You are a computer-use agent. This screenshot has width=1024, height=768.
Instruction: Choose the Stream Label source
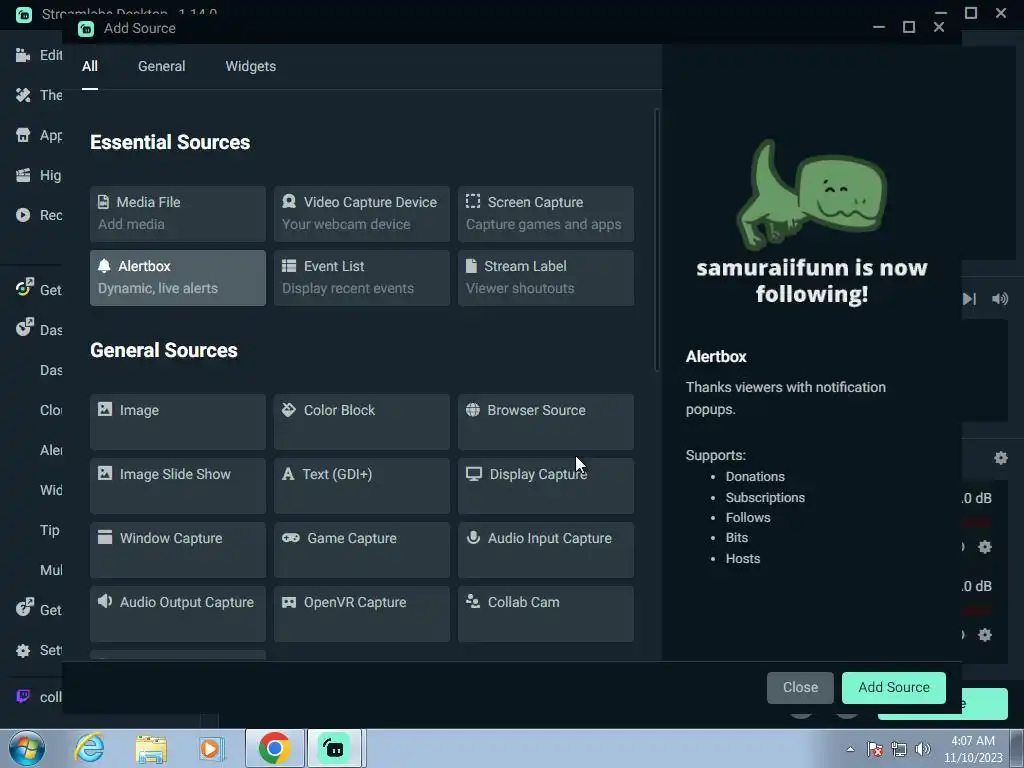pyautogui.click(x=546, y=278)
